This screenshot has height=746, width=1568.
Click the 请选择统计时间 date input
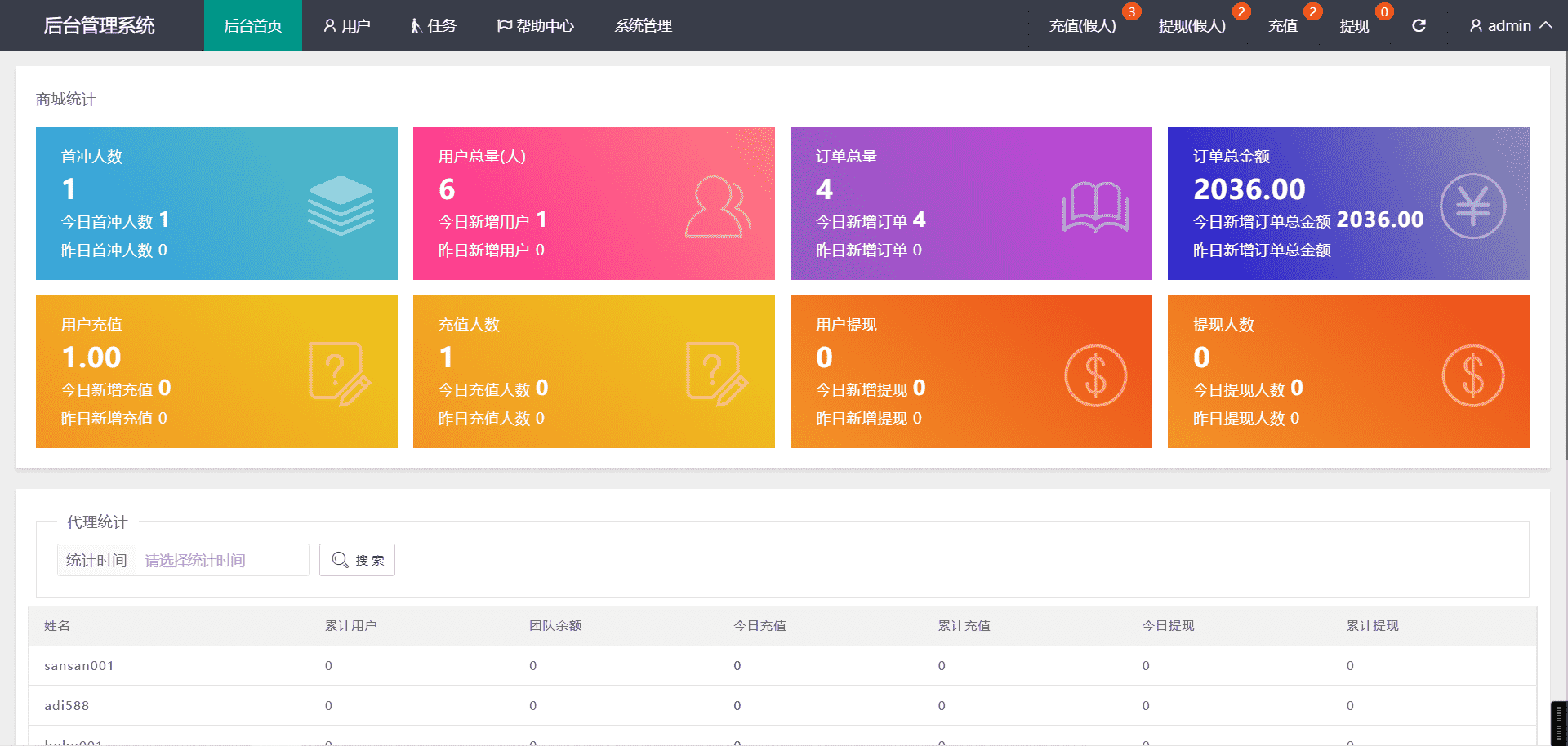221,561
